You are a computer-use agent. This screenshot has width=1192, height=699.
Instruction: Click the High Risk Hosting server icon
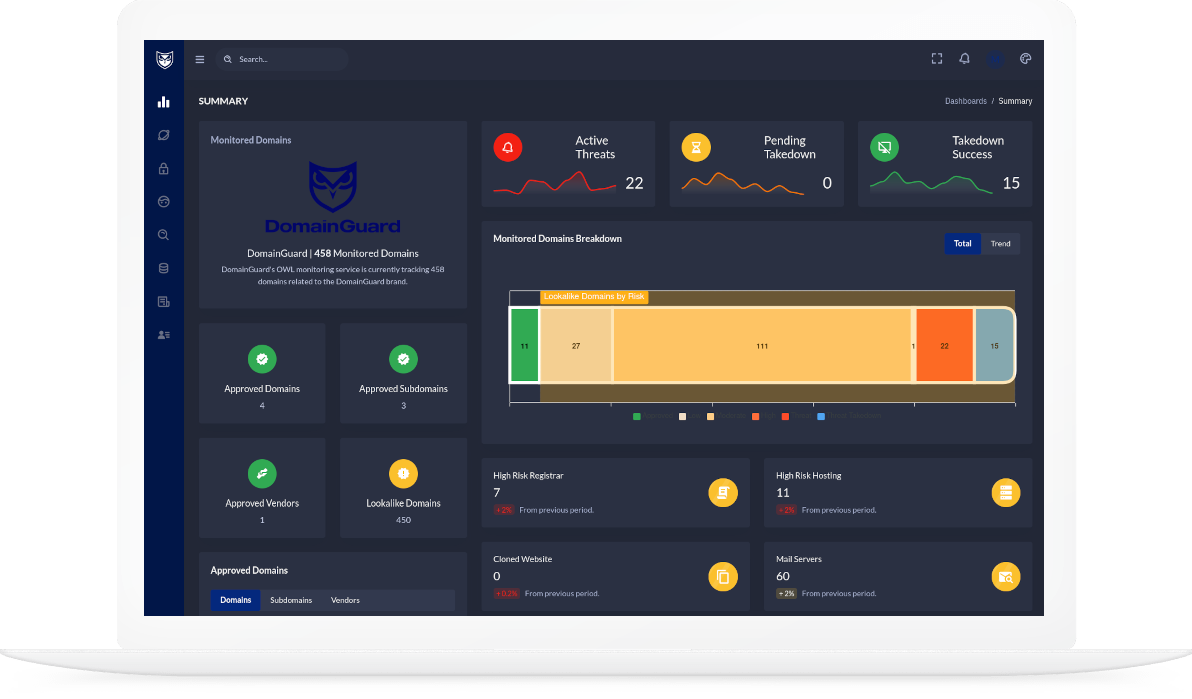[1006, 493]
